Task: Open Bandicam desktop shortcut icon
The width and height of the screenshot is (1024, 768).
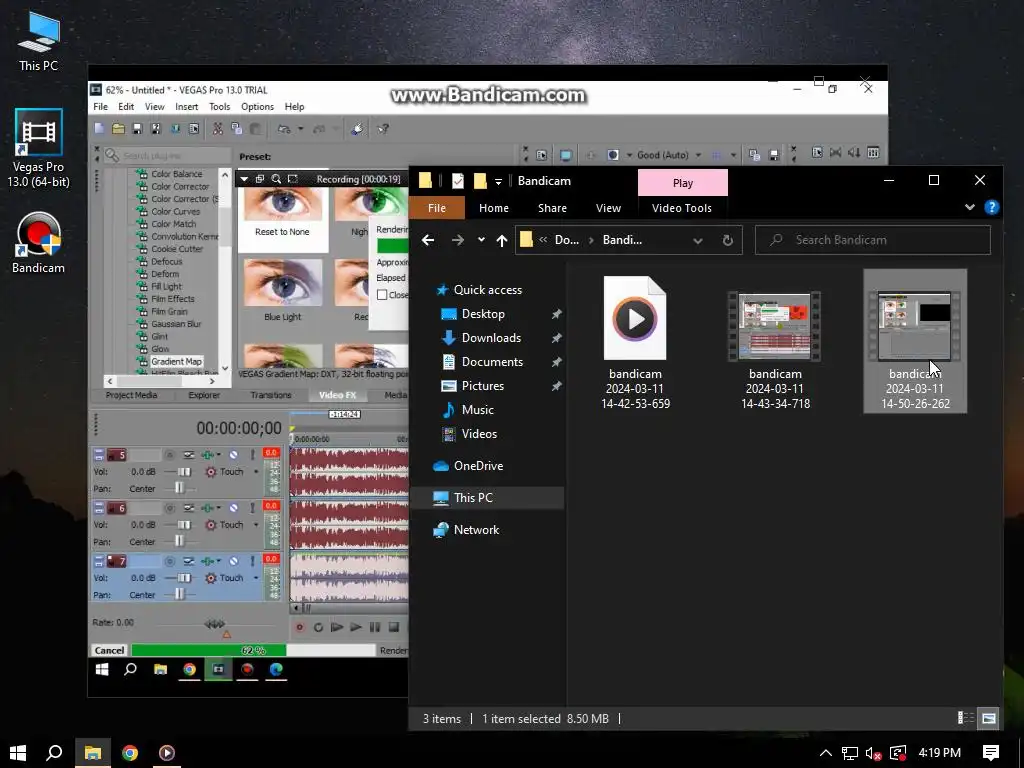Action: [38, 243]
